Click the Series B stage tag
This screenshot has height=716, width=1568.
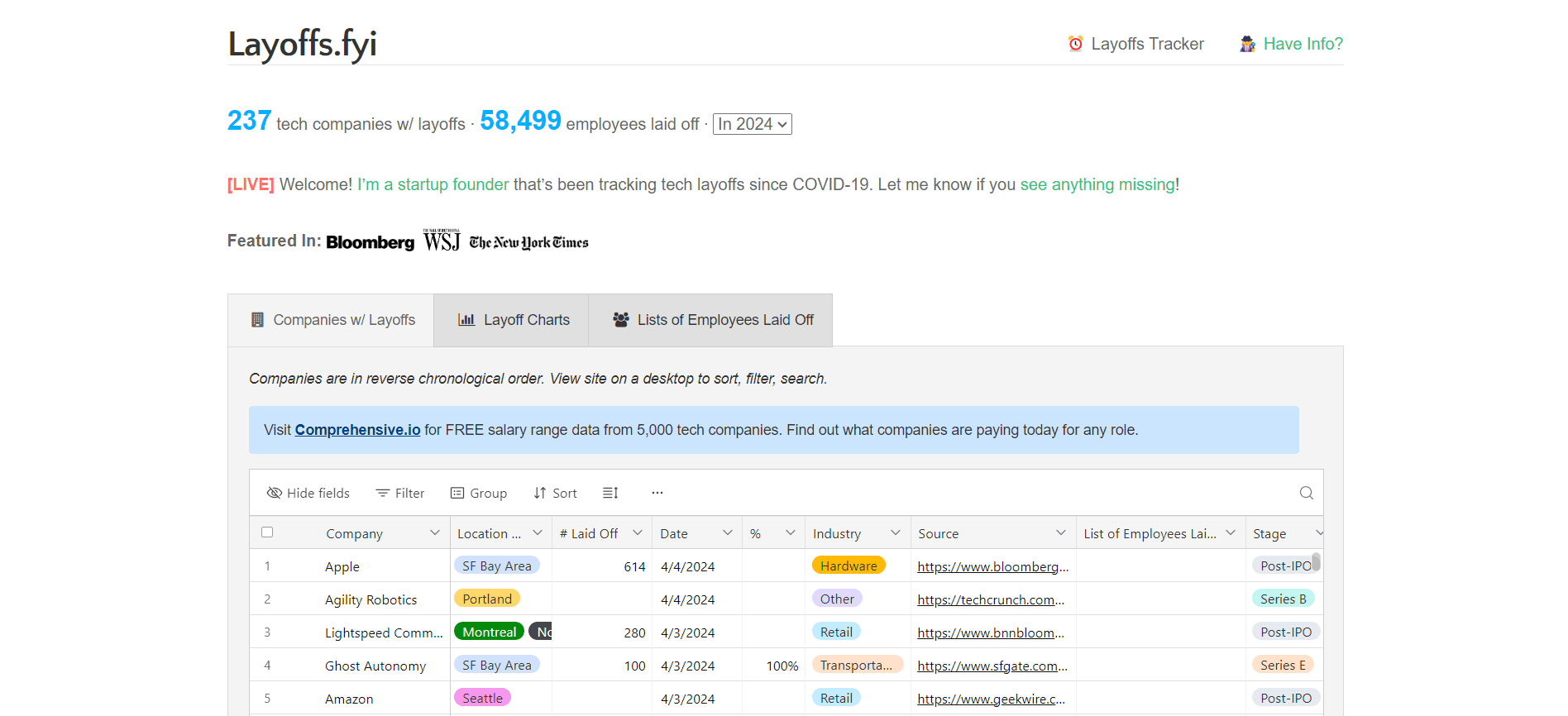click(1284, 599)
